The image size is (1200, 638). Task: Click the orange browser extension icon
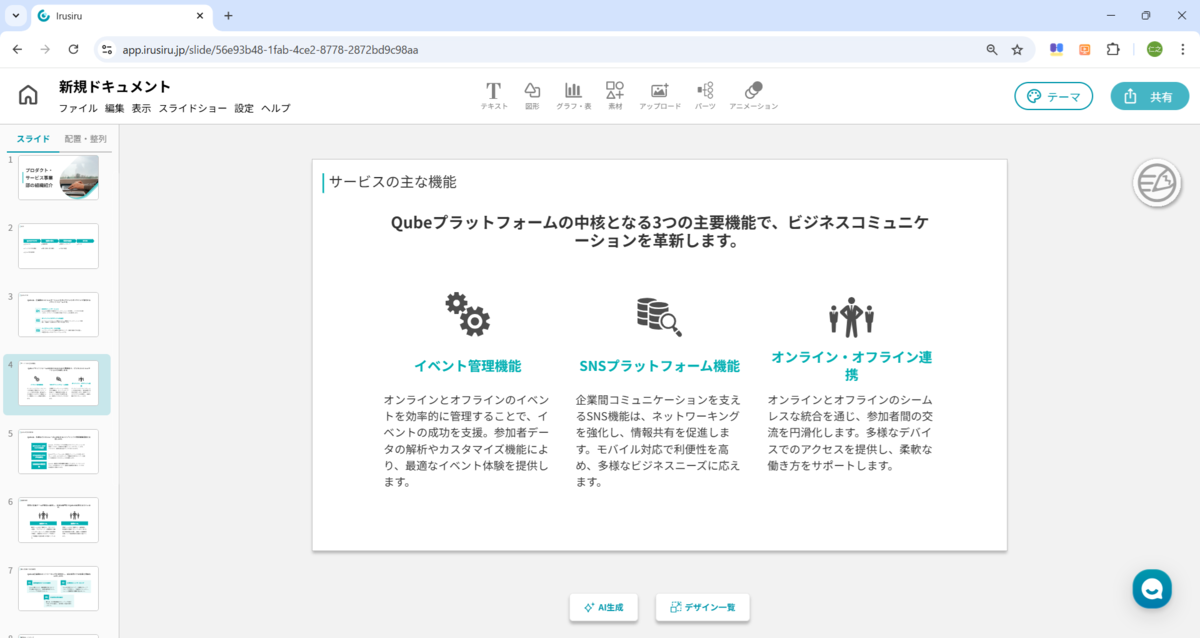(1084, 49)
